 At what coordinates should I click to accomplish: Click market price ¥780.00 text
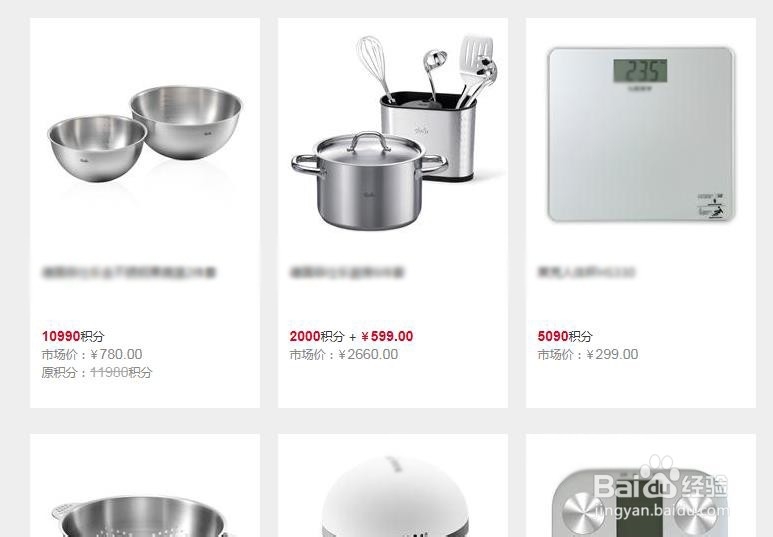92,355
